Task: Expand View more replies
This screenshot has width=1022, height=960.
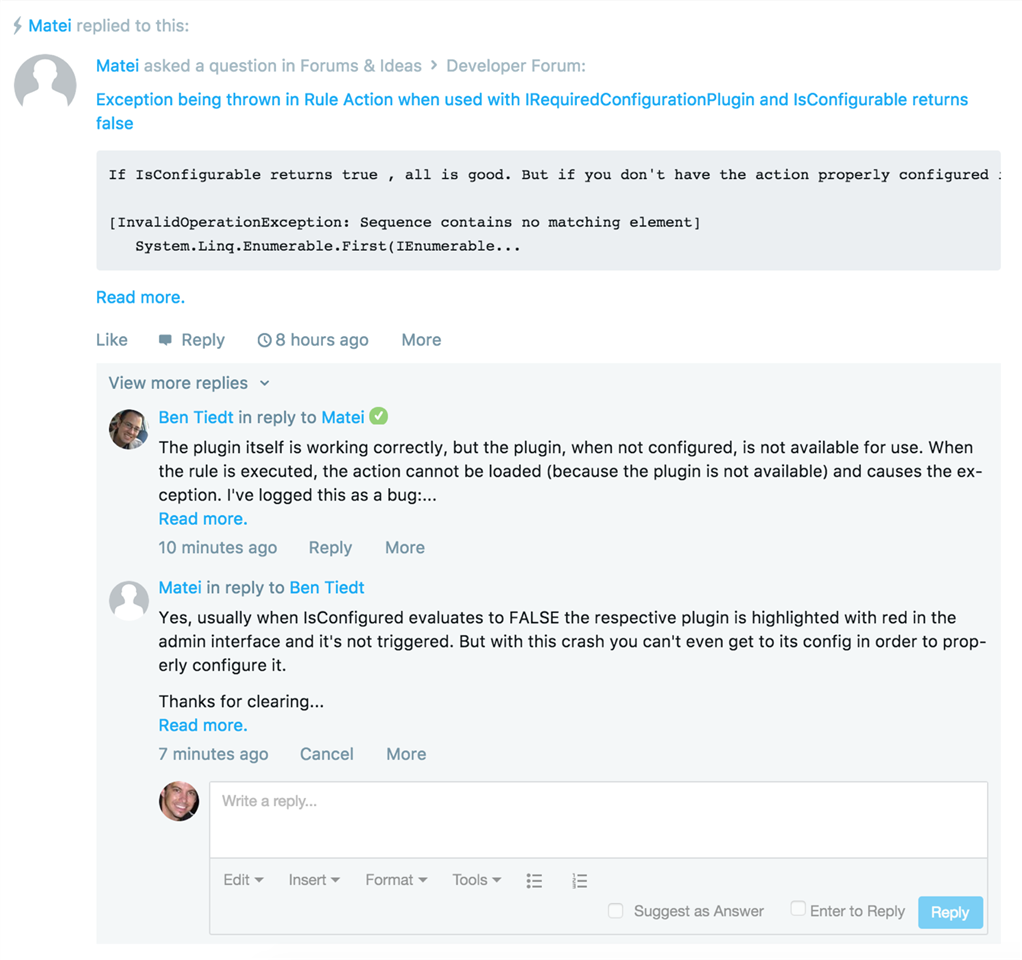Action: 189,383
